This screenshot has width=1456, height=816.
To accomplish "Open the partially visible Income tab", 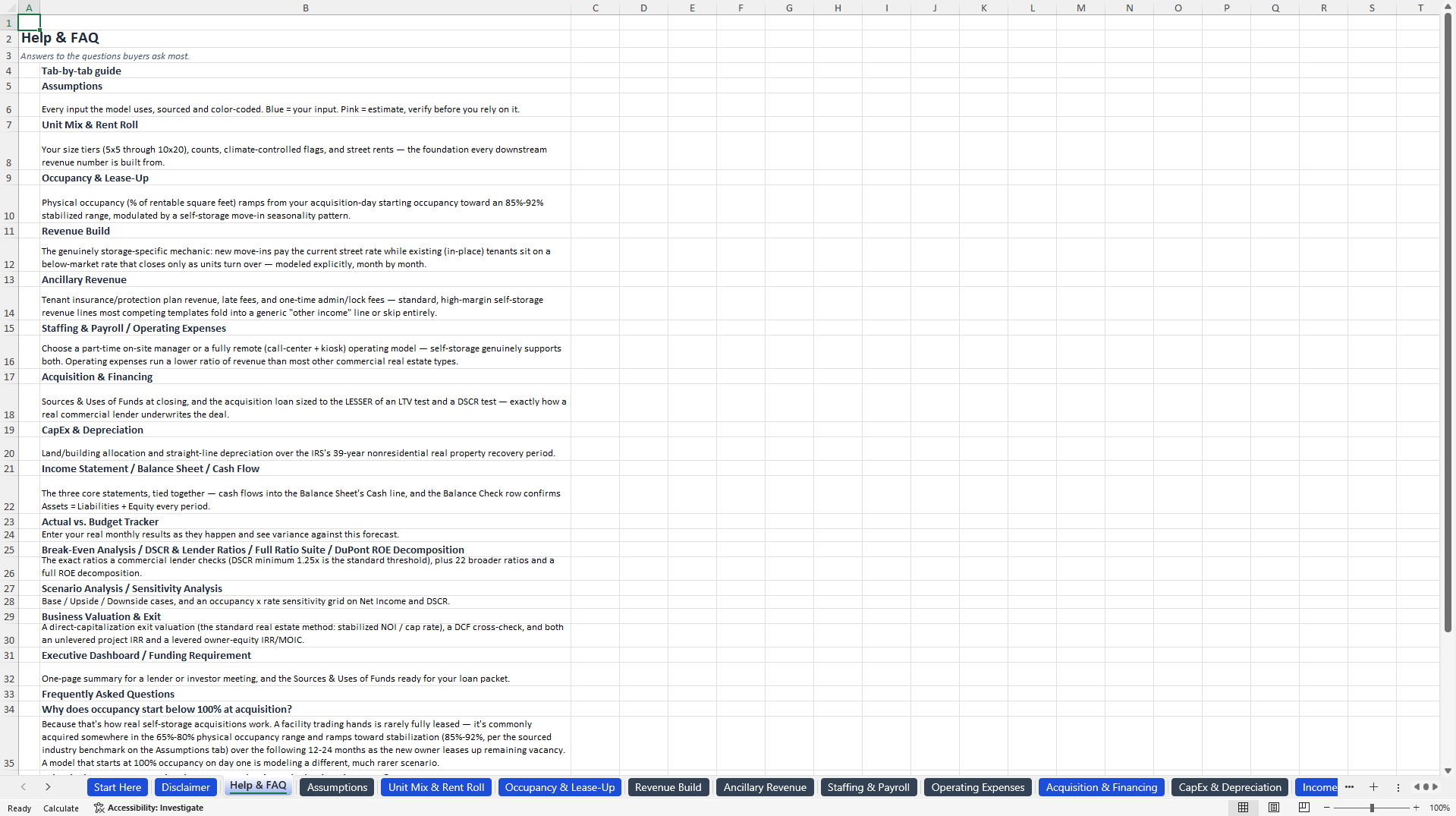I will [x=1317, y=787].
